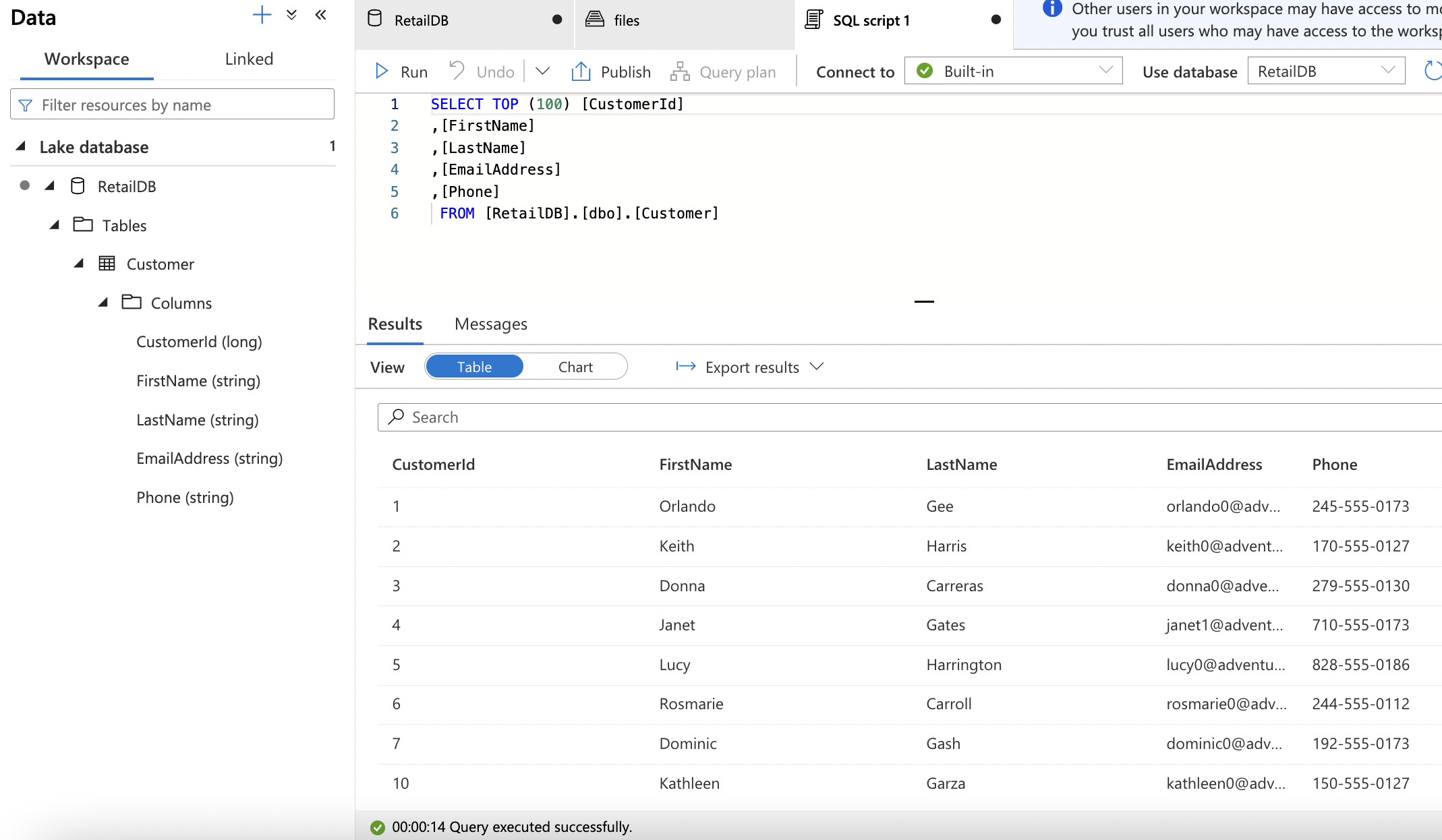Click the Undo arrow icon

pos(457,71)
